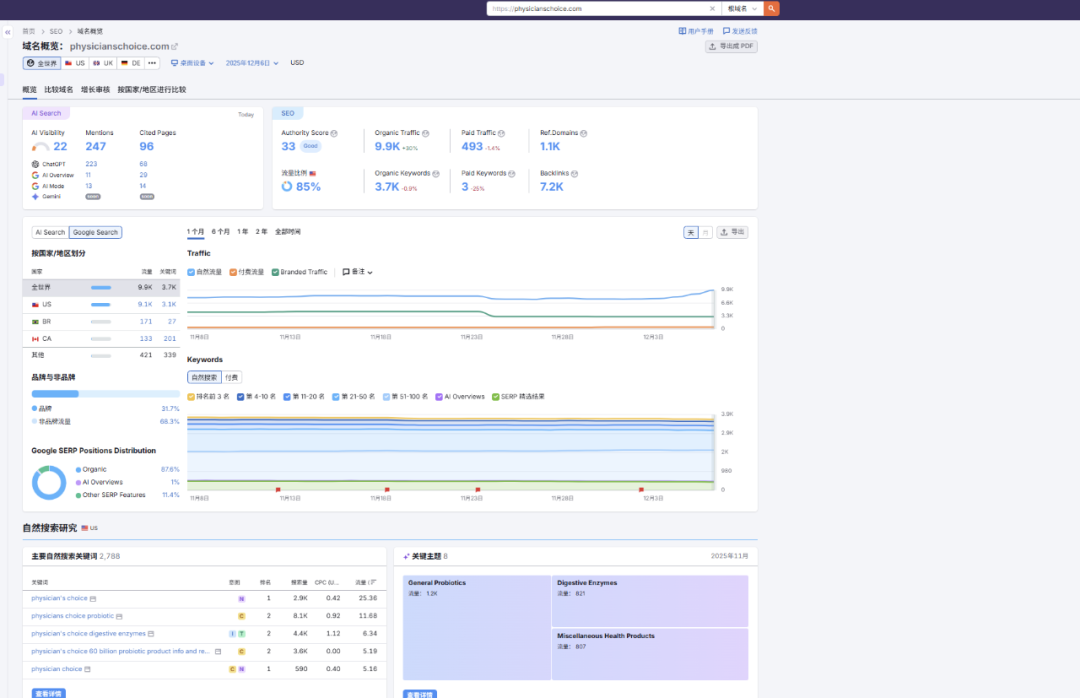Image resolution: width=1080 pixels, height=698 pixels.
Task: Switch to the 按国家/地区进行比较 tab
Action: coord(152,90)
